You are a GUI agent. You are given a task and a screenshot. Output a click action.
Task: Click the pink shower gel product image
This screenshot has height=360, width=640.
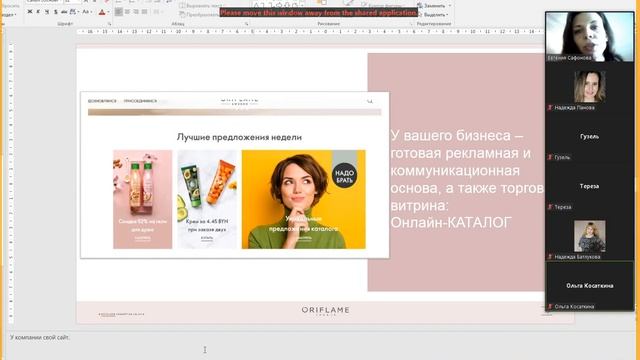(x=142, y=199)
